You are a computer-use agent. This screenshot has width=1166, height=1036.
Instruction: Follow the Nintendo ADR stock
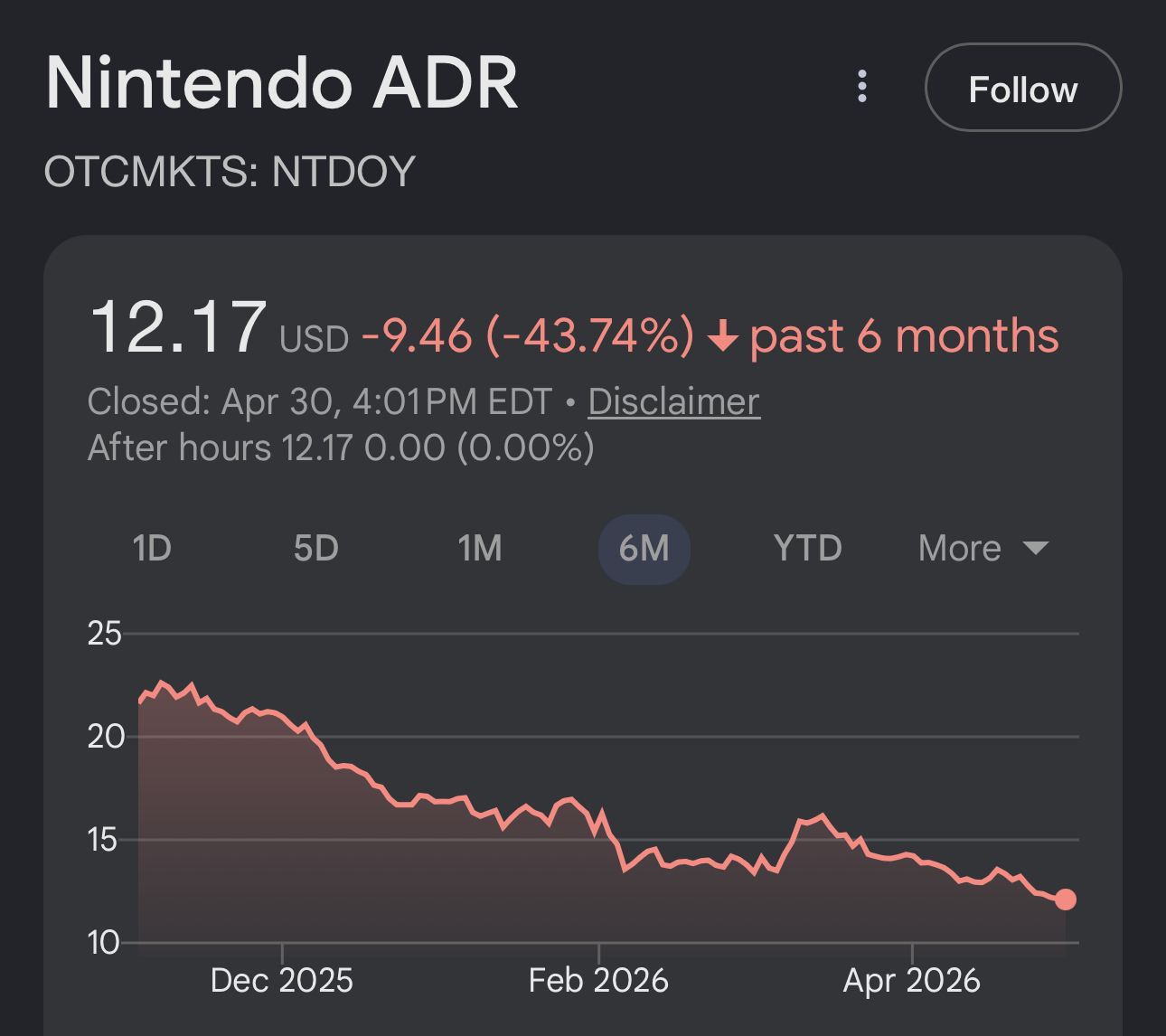point(1023,88)
